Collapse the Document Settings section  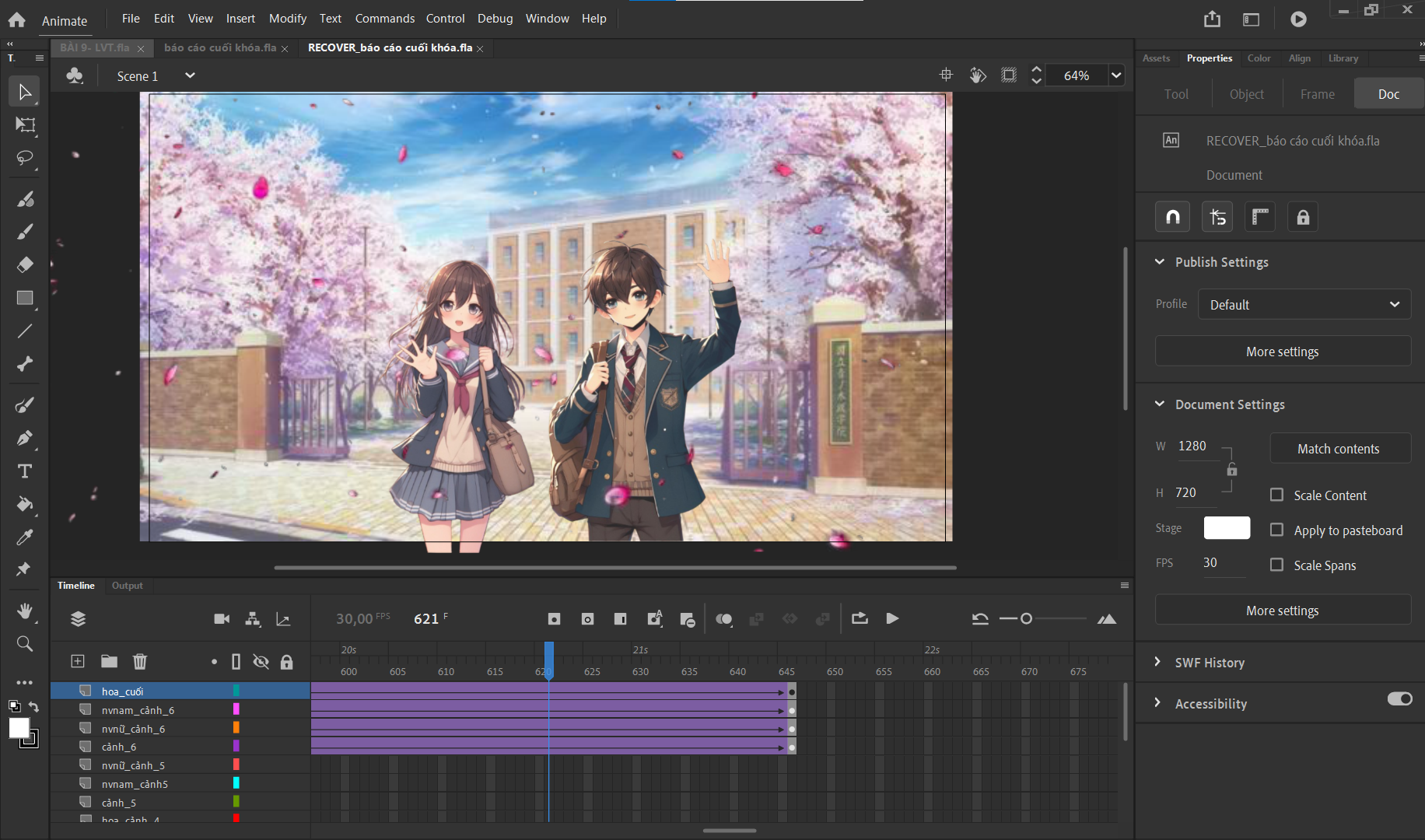[x=1160, y=404]
